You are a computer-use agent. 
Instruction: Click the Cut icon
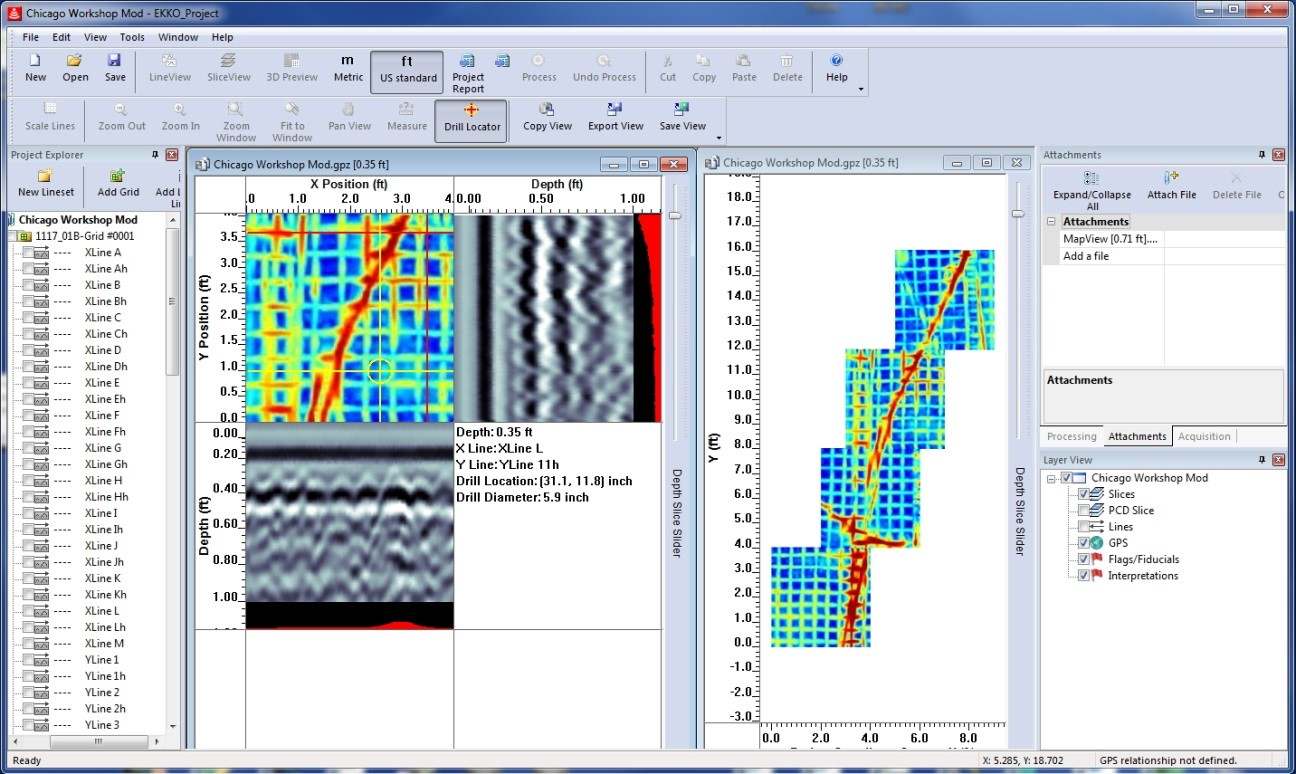point(667,69)
